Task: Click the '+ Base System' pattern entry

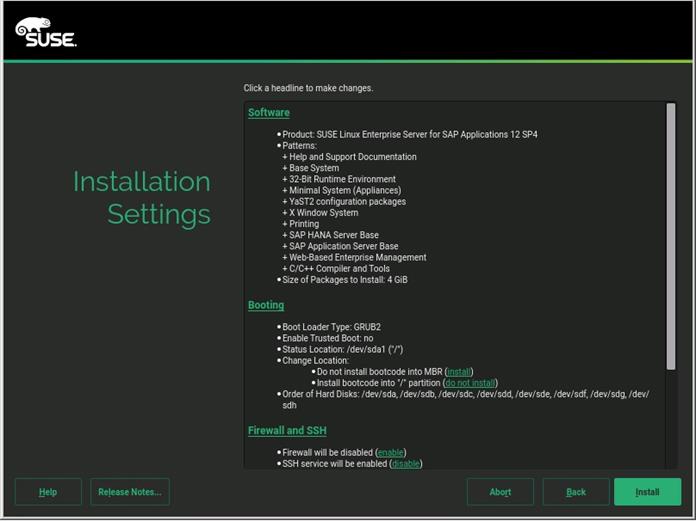Action: 311,168
